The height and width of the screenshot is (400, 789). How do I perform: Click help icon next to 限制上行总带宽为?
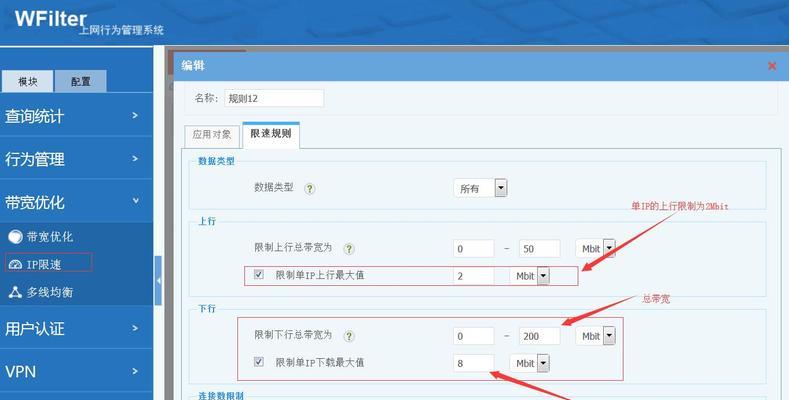tap(348, 249)
